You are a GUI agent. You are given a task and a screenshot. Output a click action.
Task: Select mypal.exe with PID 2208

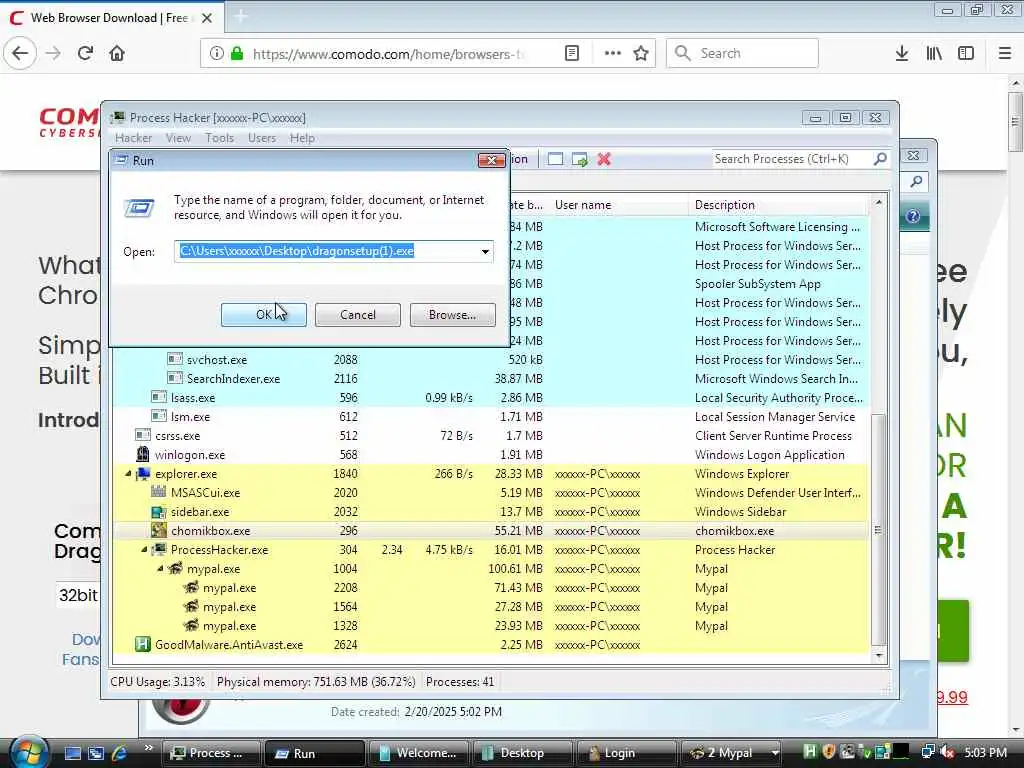click(x=492, y=588)
